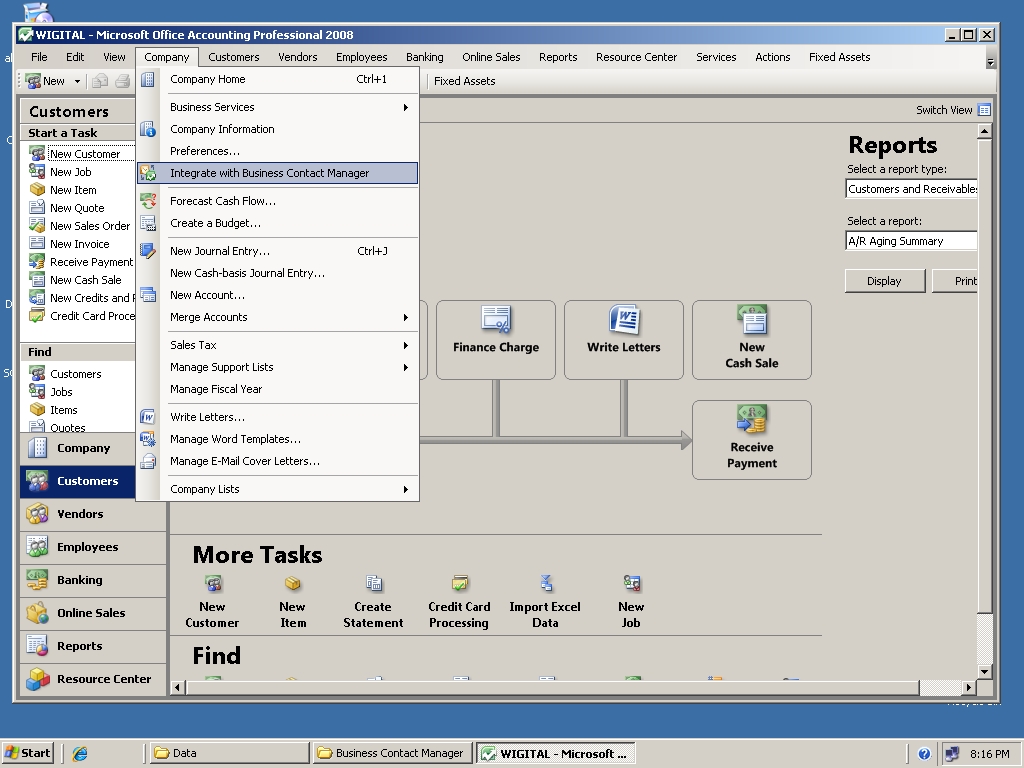Viewport: 1024px width, 768px height.
Task: Choose Manage Fiscal Year from the Company menu
Action: click(278, 389)
